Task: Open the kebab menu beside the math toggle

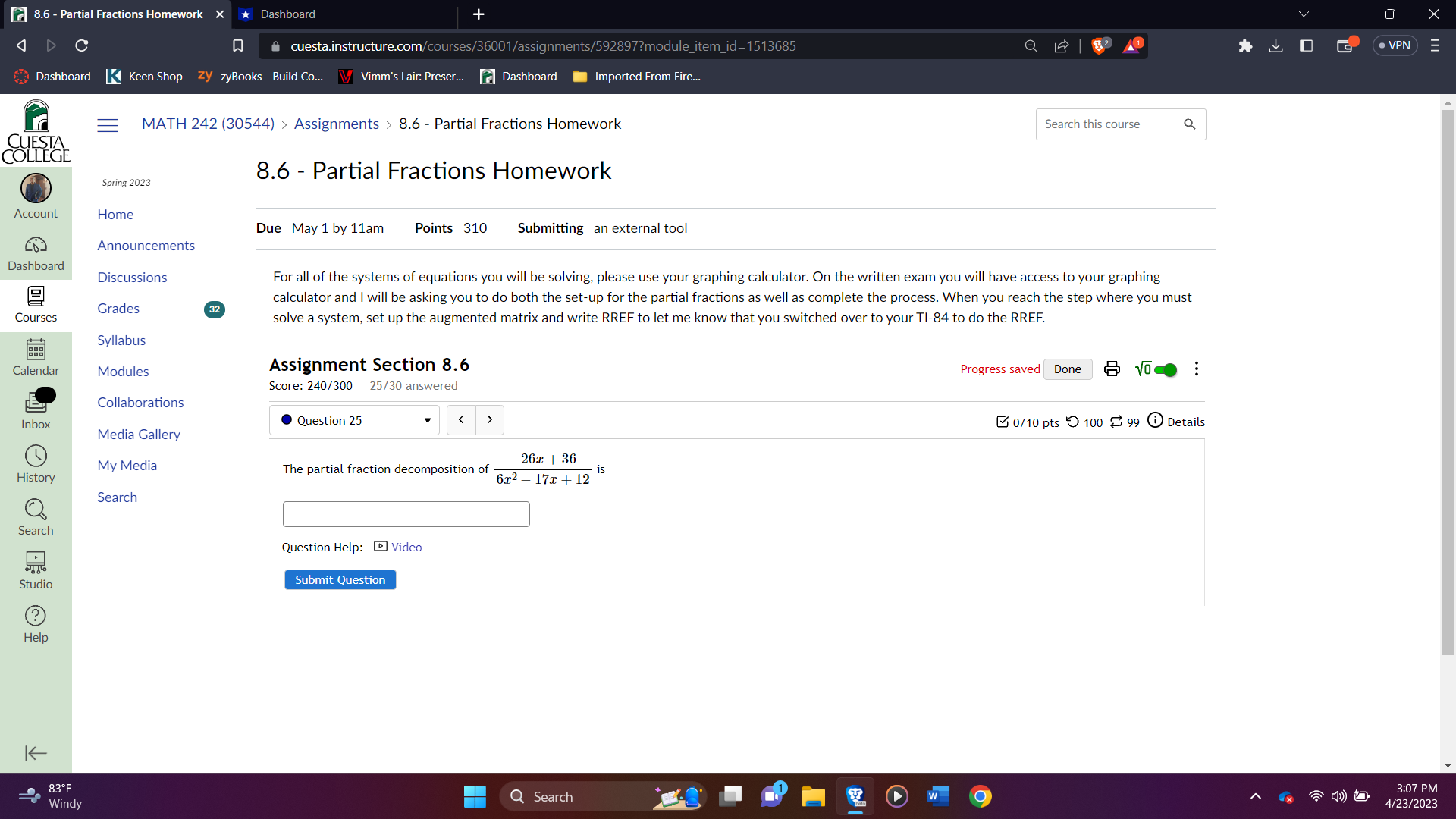Action: click(x=1196, y=369)
